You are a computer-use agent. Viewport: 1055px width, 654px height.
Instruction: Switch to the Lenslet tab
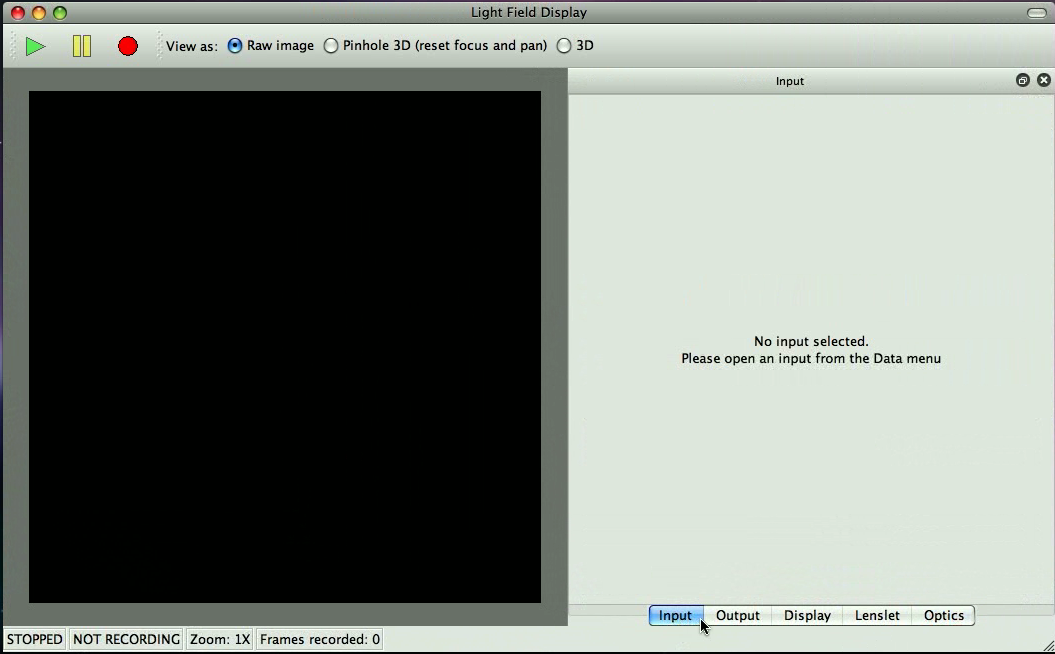click(x=877, y=615)
